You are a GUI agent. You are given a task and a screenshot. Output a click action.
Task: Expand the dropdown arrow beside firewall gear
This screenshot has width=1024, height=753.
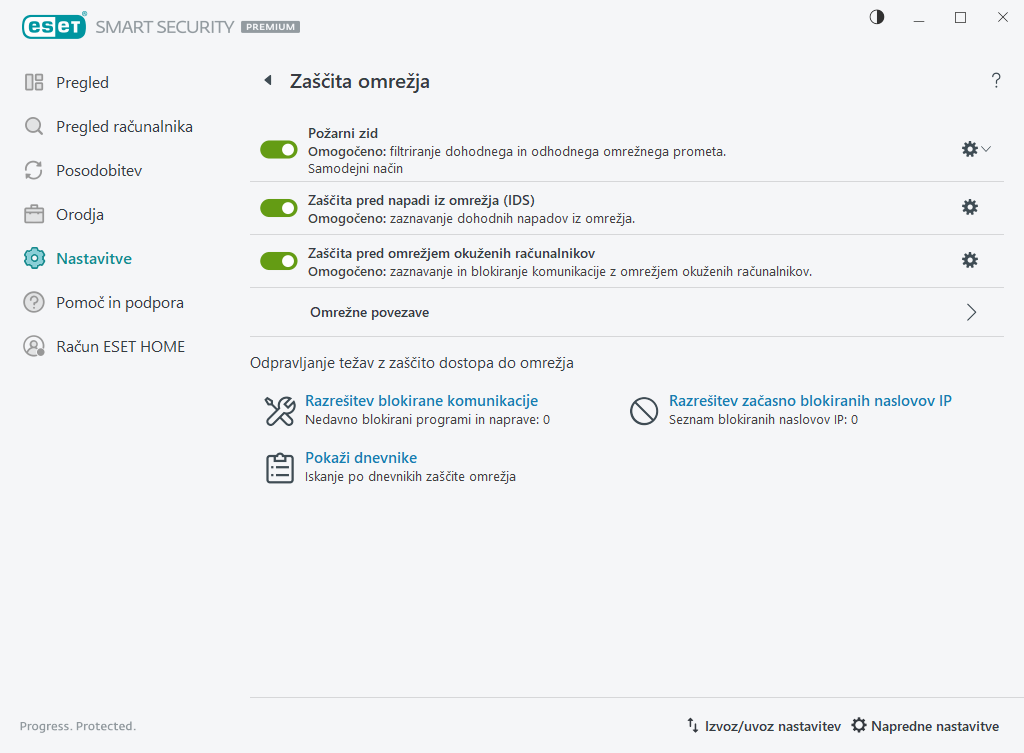point(987,149)
